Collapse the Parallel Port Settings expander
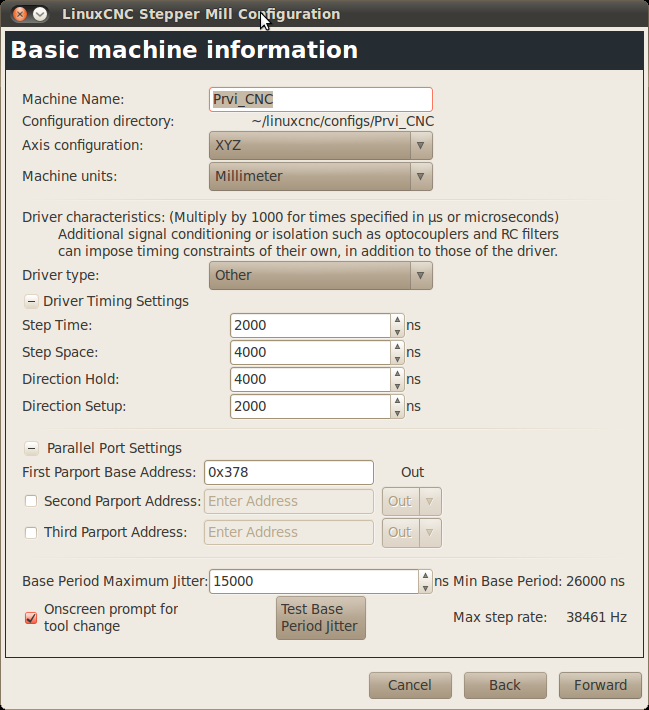Screen dimensions: 649x710 point(31,448)
